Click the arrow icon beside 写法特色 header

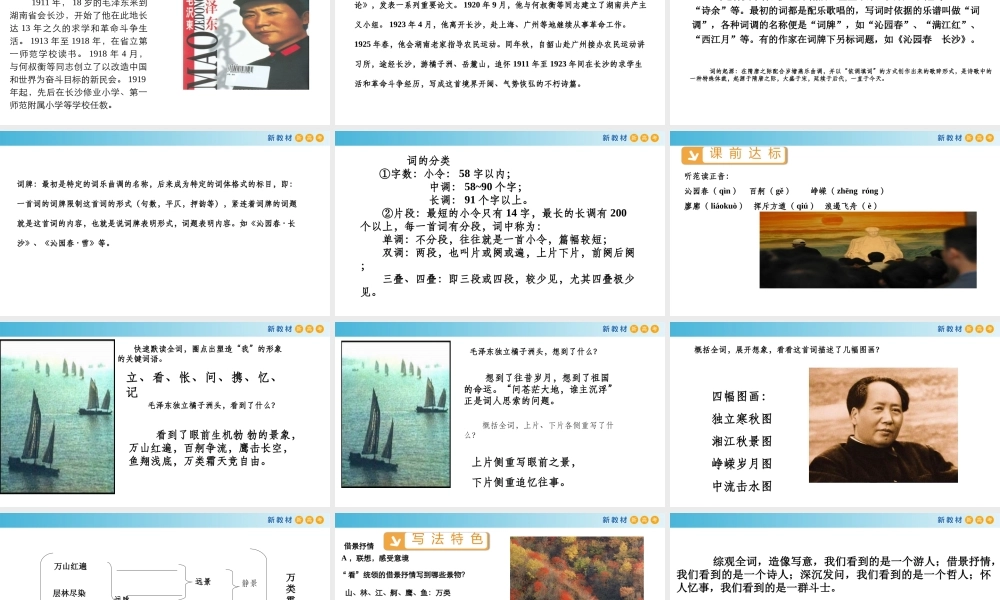(394, 538)
